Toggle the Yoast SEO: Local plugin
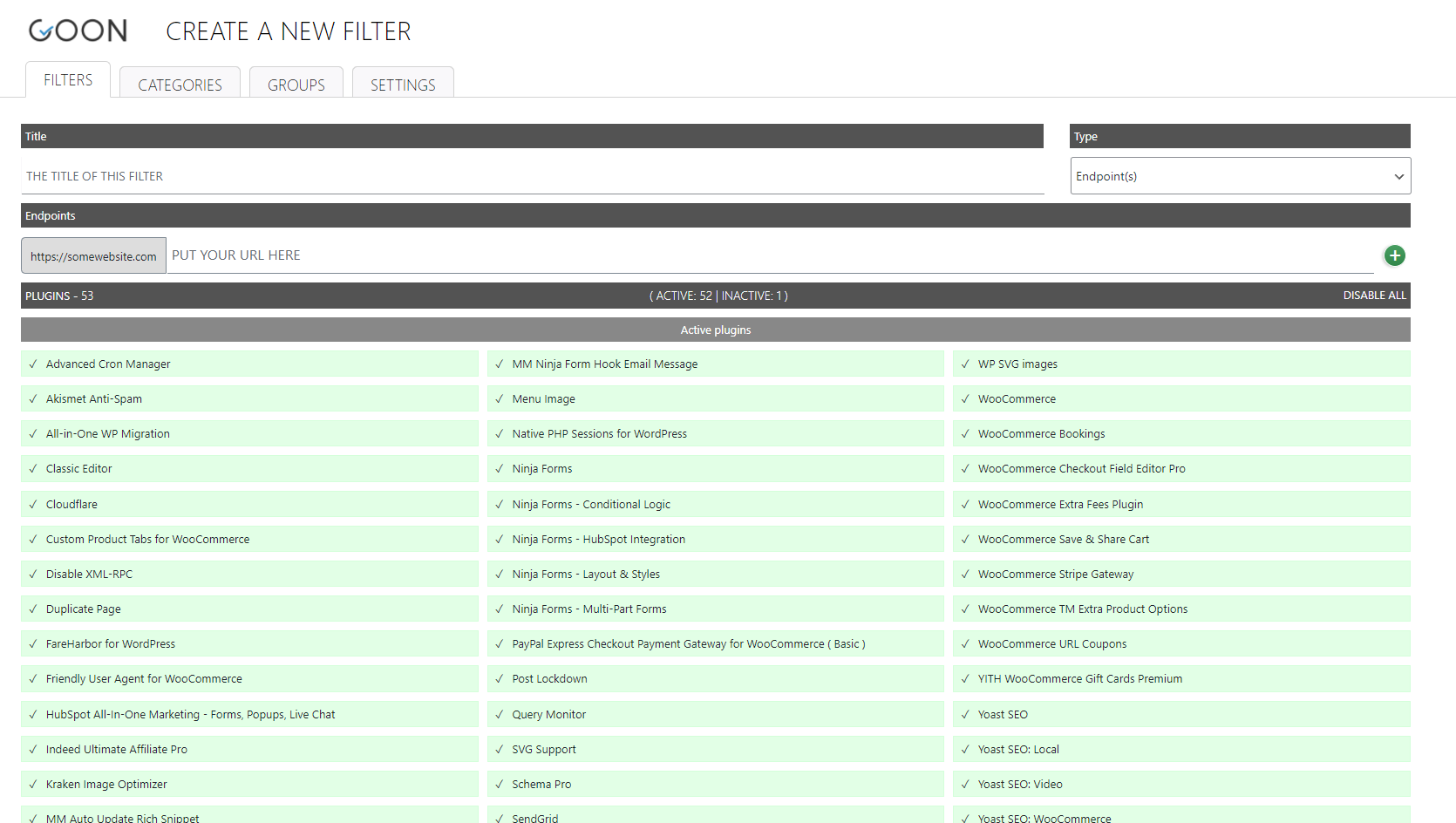 [1181, 750]
